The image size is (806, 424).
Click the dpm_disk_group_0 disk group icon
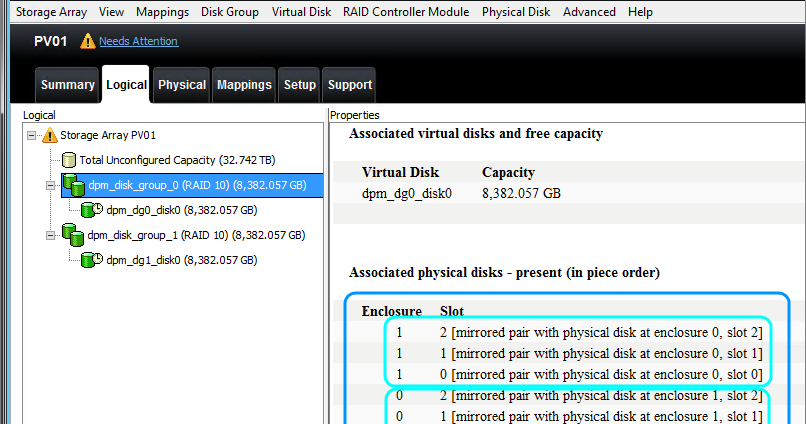pos(74,185)
